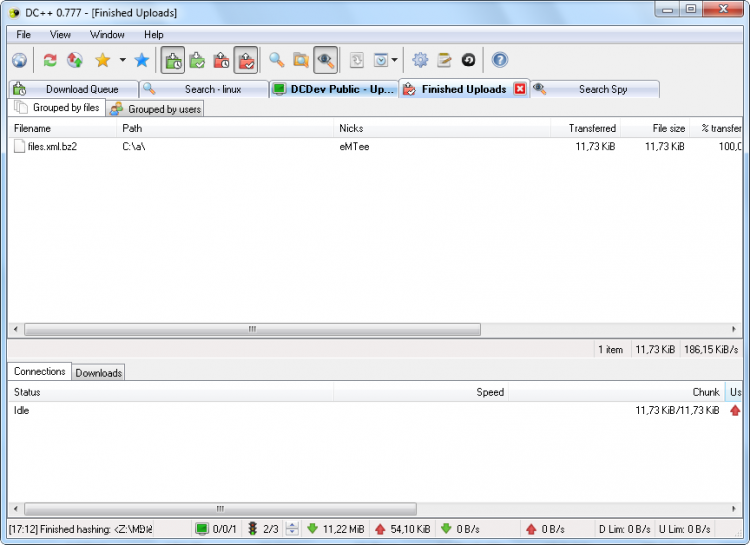
Task: Toggle the Finished Uploads toolbar button
Action: [x=246, y=60]
